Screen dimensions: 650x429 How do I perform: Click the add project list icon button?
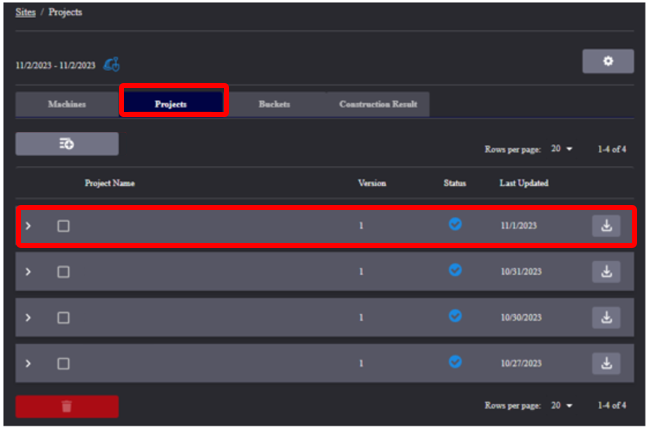(67, 144)
